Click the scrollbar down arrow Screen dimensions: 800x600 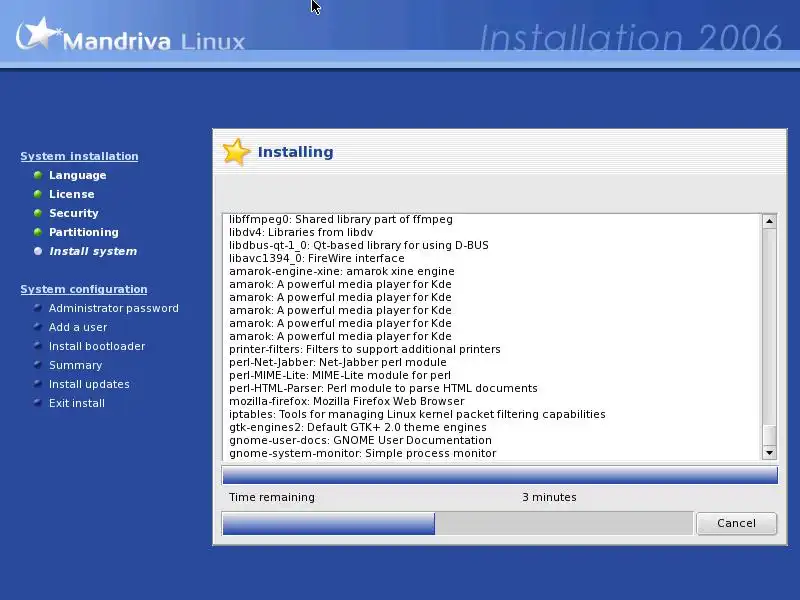click(769, 453)
